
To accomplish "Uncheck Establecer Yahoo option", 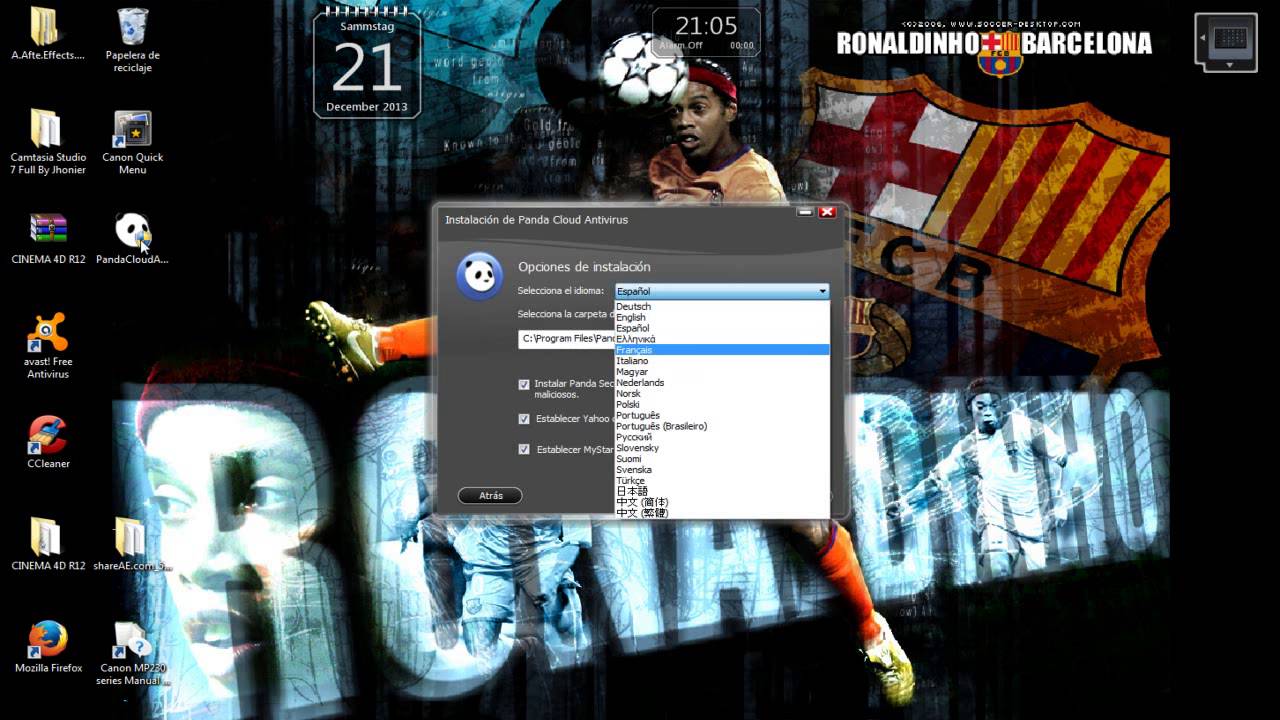I will (524, 419).
